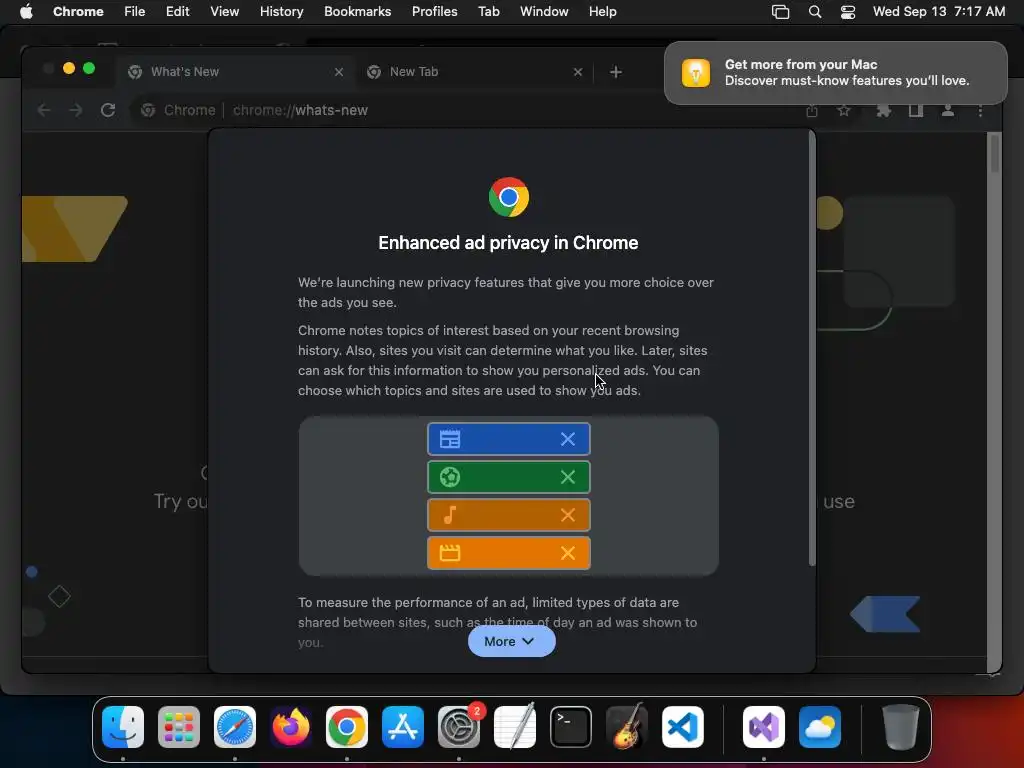Open Finder from the dock
The width and height of the screenshot is (1024, 768).
[x=123, y=727]
